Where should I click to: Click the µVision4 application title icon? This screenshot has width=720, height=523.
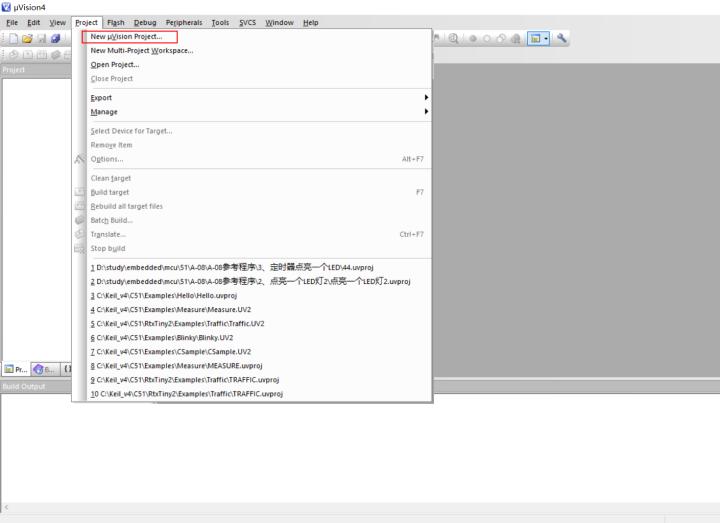click(6, 7)
